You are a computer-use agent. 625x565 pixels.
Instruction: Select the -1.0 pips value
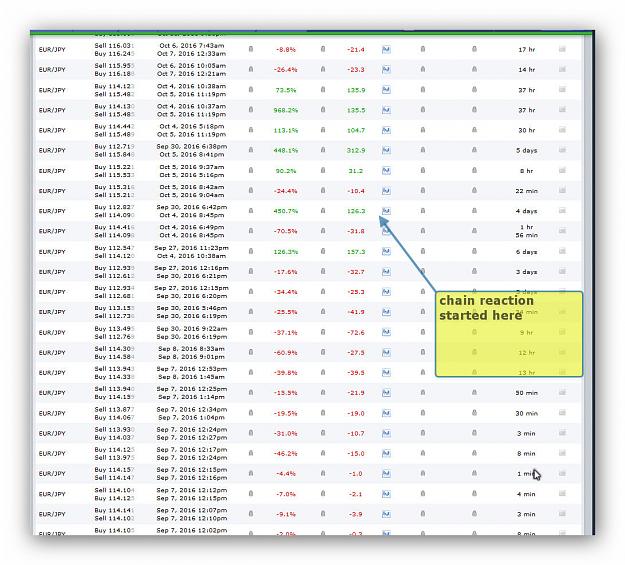tap(356, 474)
